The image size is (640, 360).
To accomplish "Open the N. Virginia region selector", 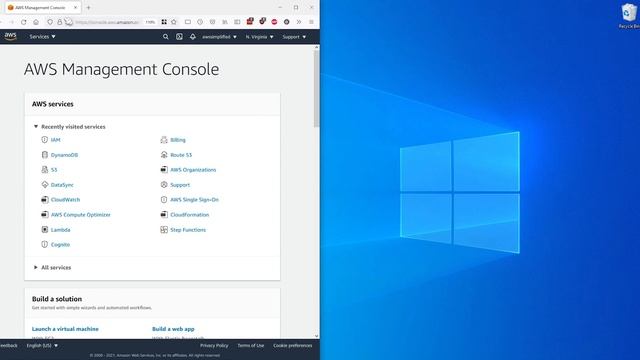I will [x=259, y=37].
